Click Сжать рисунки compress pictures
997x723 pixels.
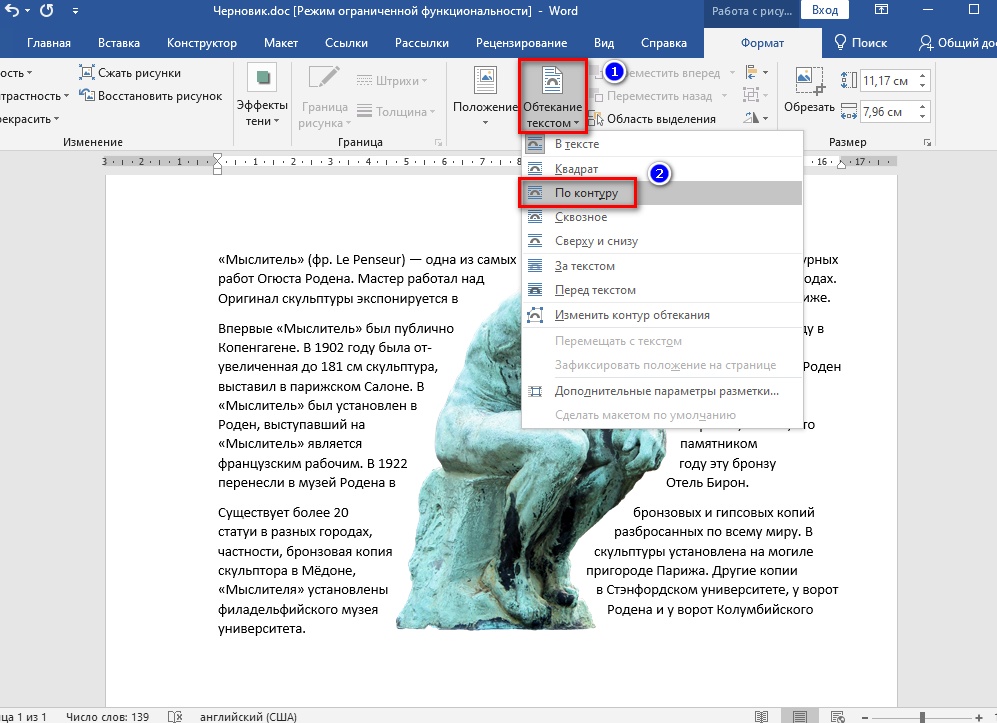[x=130, y=72]
